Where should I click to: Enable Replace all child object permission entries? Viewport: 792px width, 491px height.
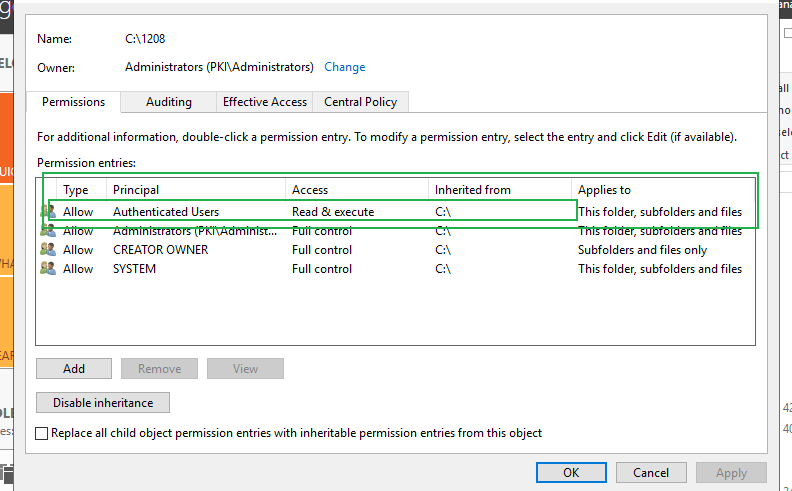pos(42,434)
